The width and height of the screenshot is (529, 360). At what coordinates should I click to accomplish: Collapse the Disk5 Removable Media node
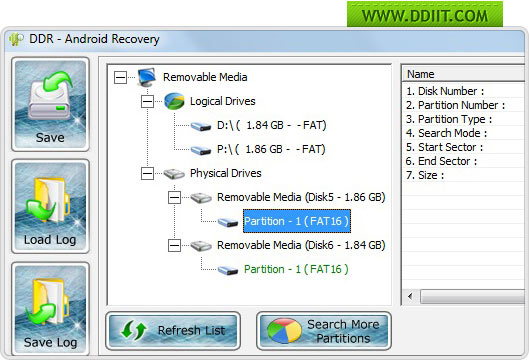point(174,197)
